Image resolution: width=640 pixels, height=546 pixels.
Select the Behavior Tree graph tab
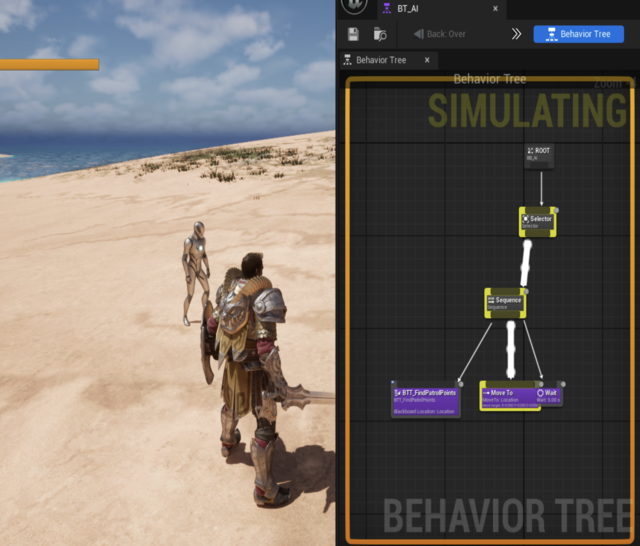coord(388,60)
